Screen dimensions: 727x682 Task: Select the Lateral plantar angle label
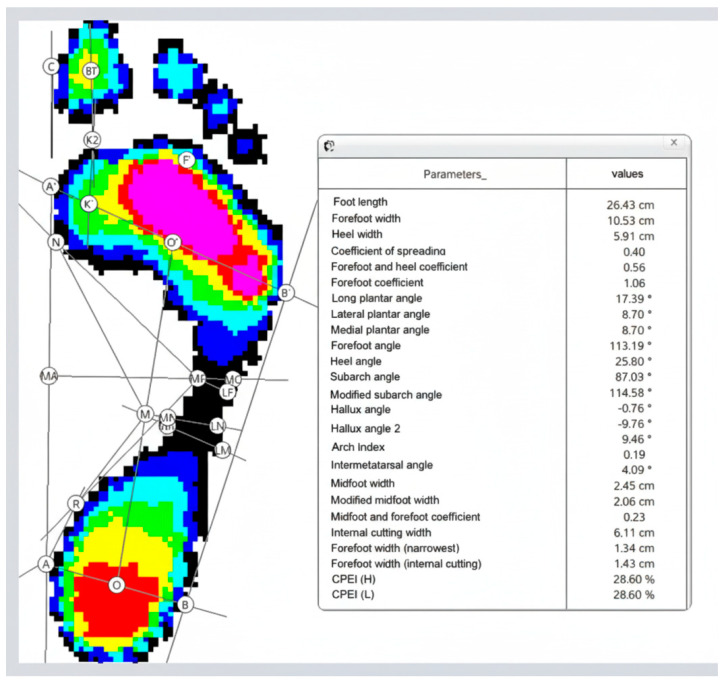click(x=380, y=314)
